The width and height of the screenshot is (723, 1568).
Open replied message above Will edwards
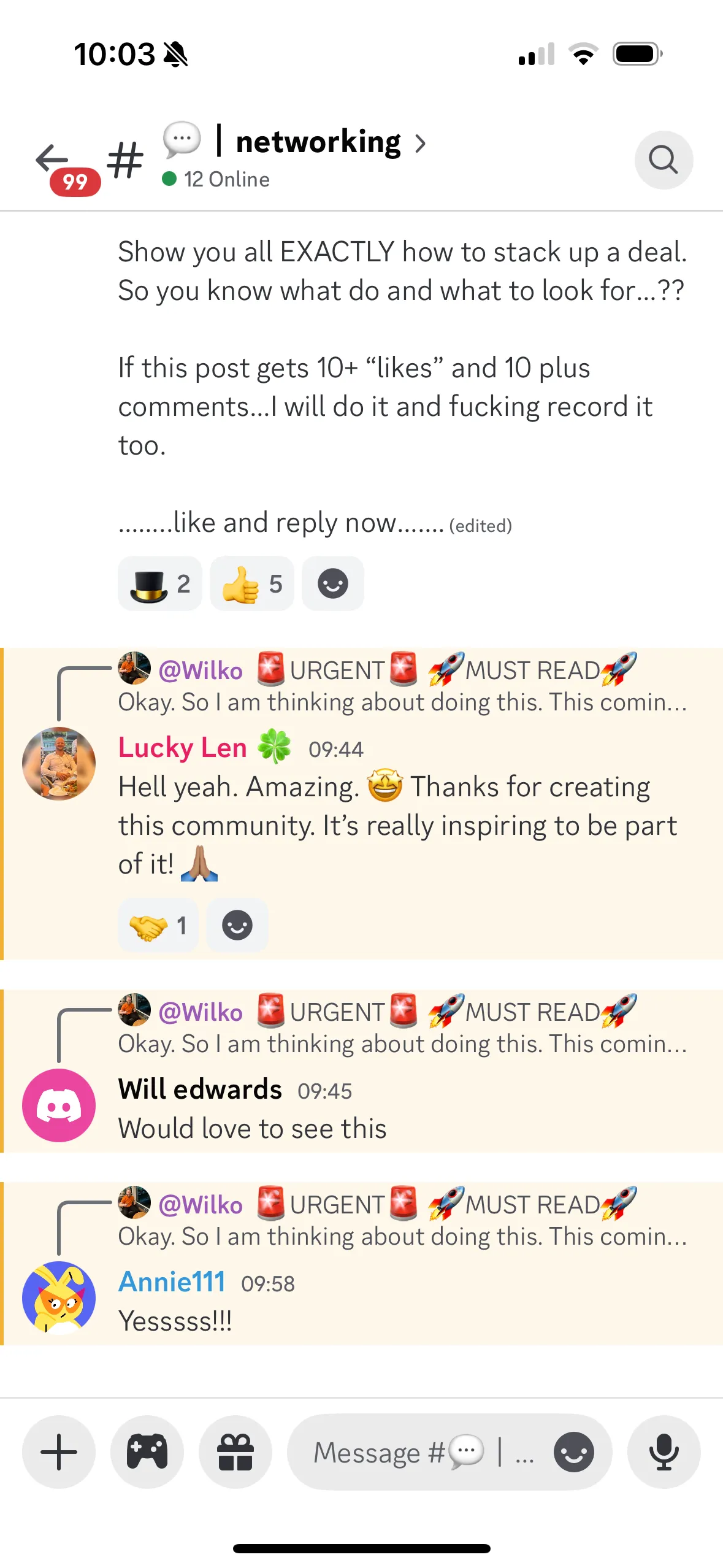point(402,1027)
